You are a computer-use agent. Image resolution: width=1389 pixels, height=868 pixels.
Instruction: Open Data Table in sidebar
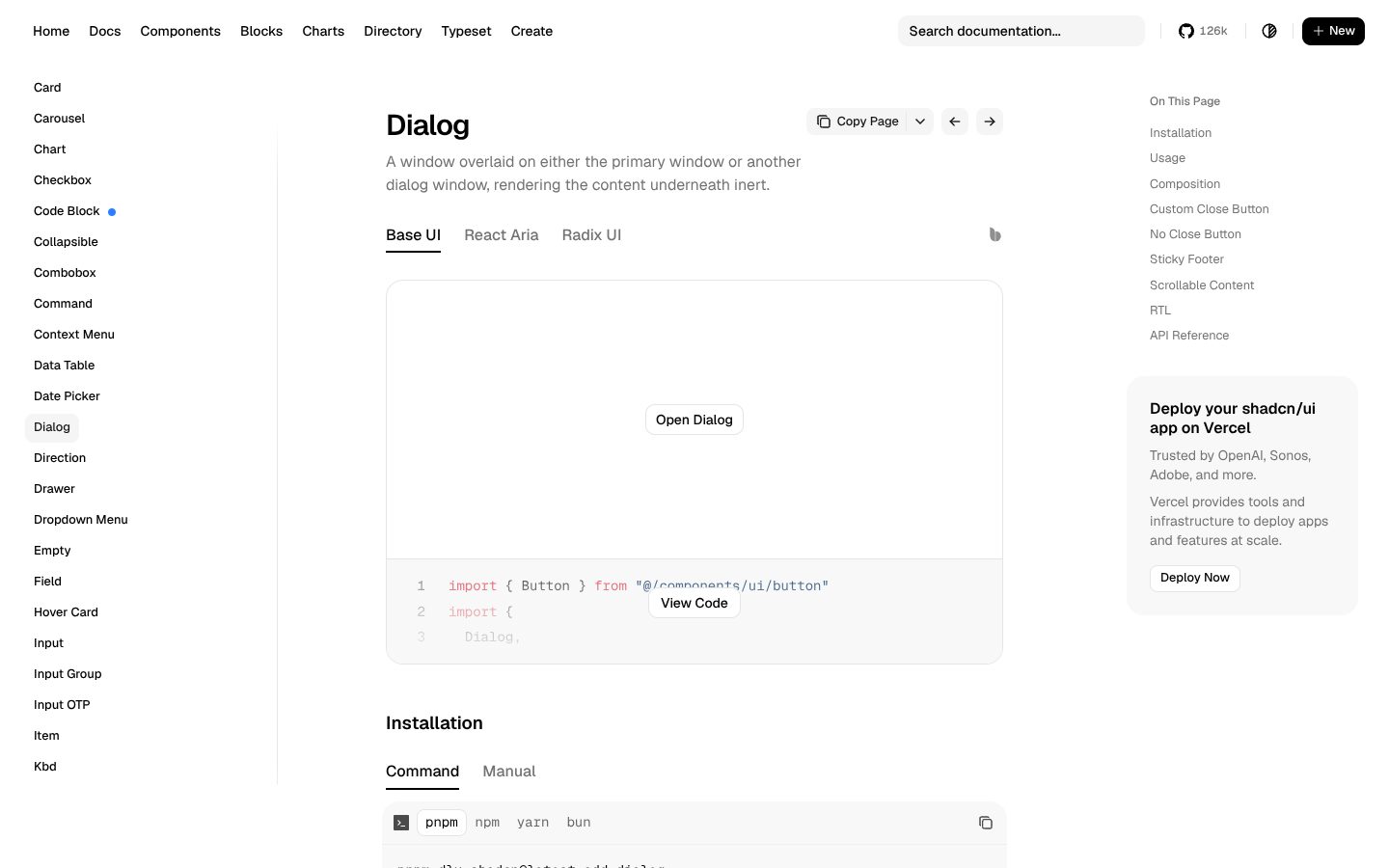pyautogui.click(x=65, y=366)
